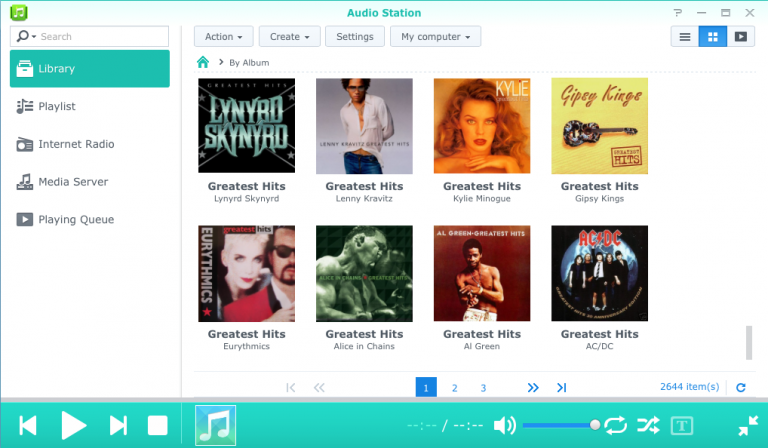Click the artist name Alice in Chains
The image size is (768, 448).
364,346
